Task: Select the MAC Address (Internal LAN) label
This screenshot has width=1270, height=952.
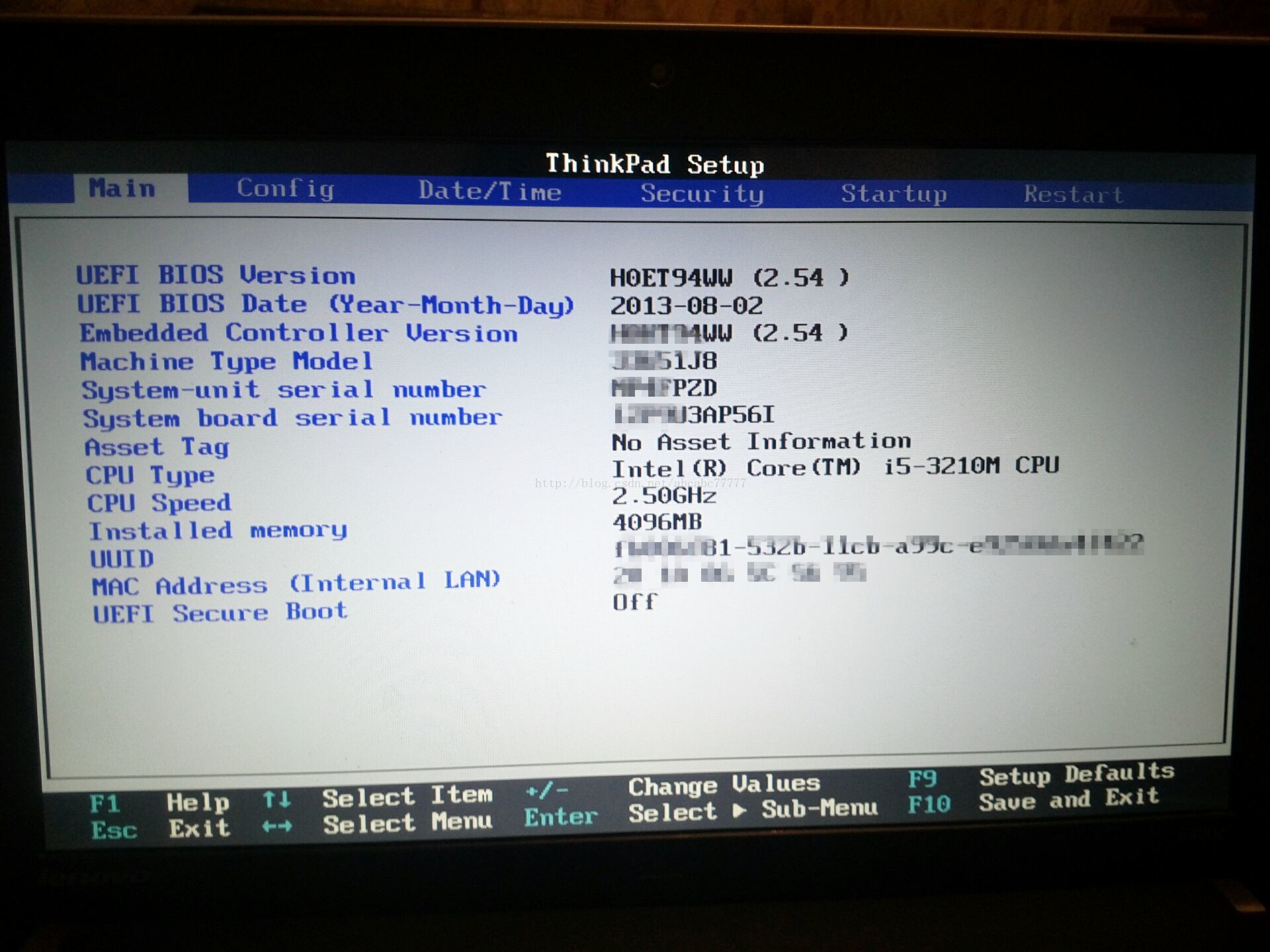Action: pos(296,584)
